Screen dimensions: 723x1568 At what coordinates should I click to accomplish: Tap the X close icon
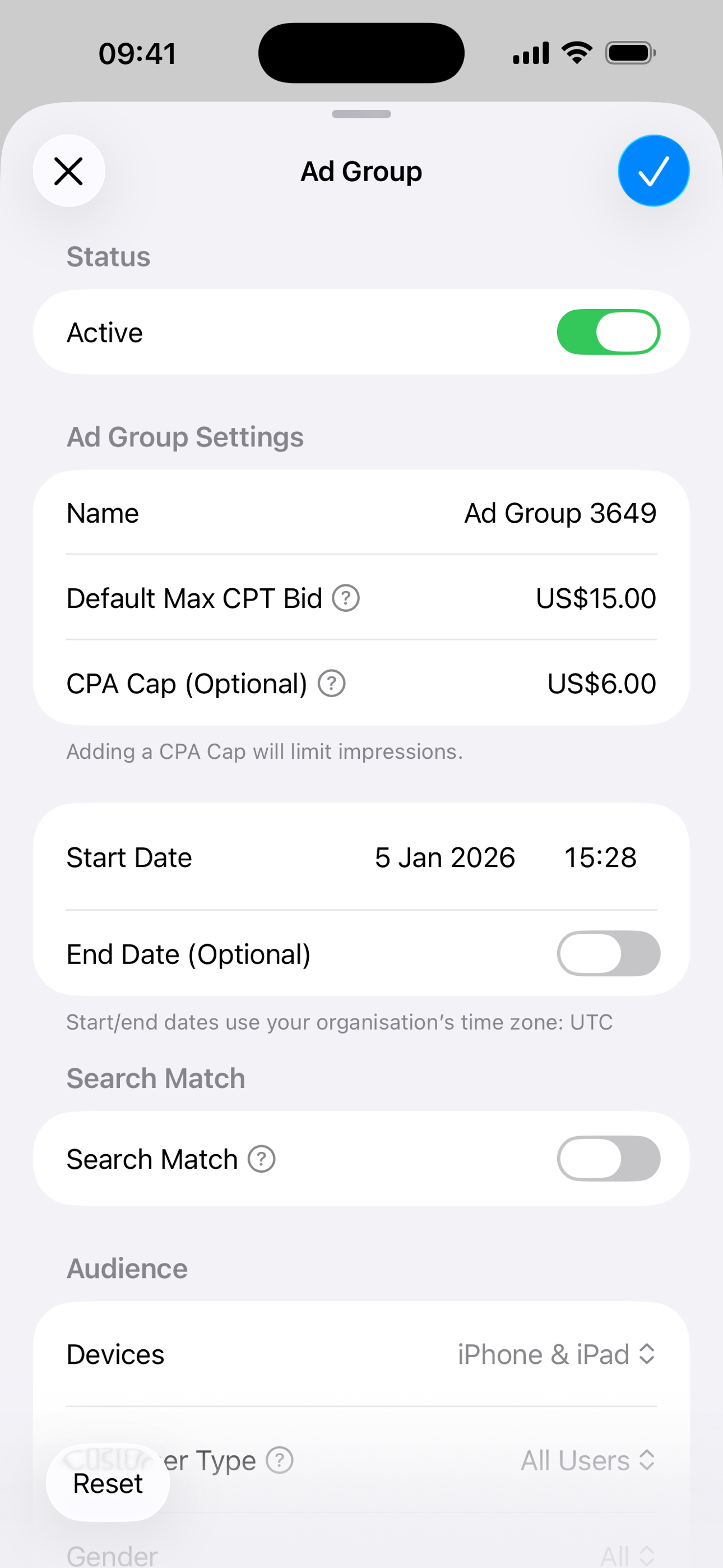pyautogui.click(x=69, y=171)
